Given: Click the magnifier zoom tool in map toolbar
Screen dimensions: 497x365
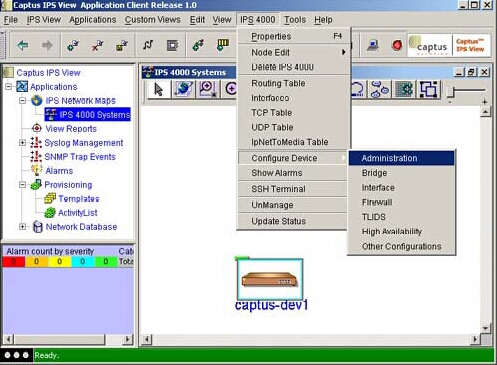Looking at the screenshot, I should 207,89.
